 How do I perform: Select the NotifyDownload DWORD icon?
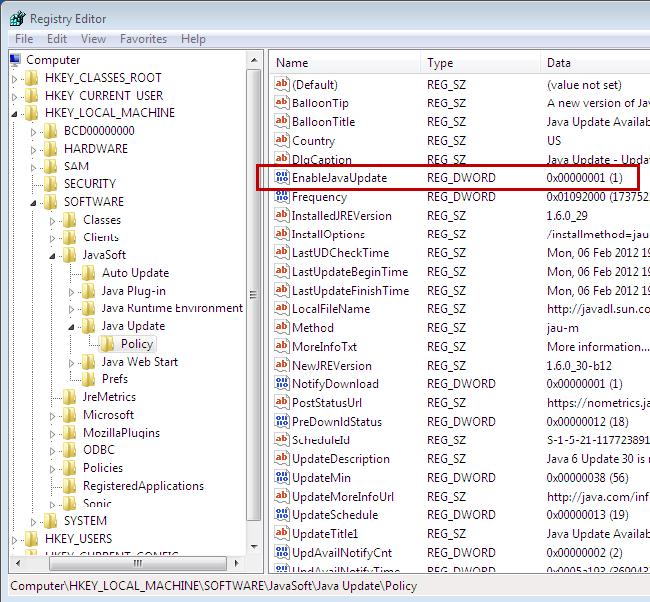pyautogui.click(x=282, y=384)
